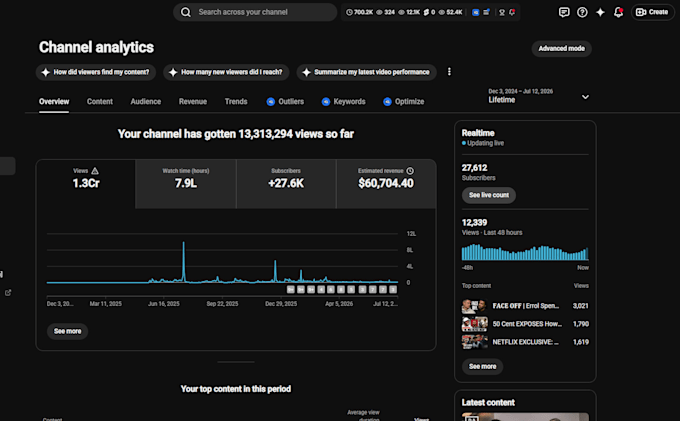Click the warning triangle next to Views
The height and width of the screenshot is (421, 680).
(95, 171)
